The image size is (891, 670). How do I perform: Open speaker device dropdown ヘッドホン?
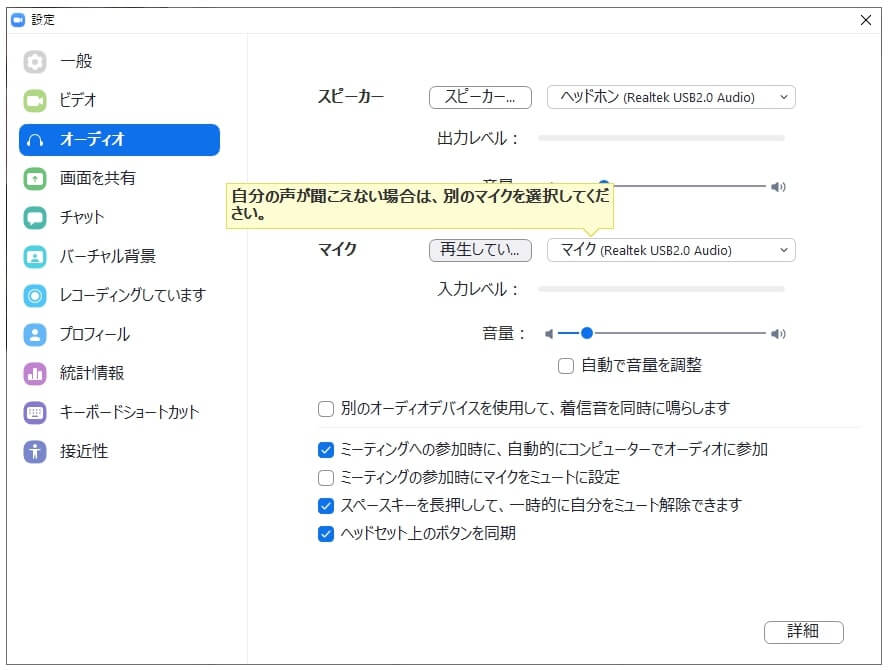[x=671, y=97]
